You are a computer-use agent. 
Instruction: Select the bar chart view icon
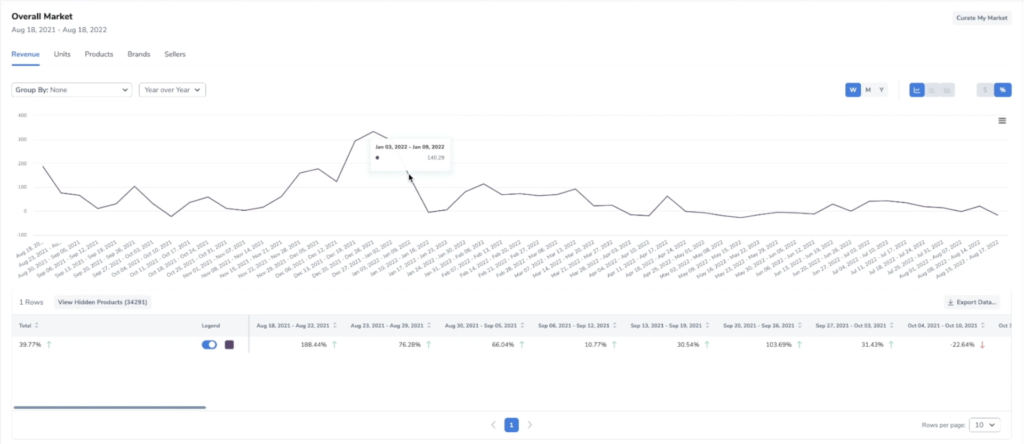[x=932, y=90]
